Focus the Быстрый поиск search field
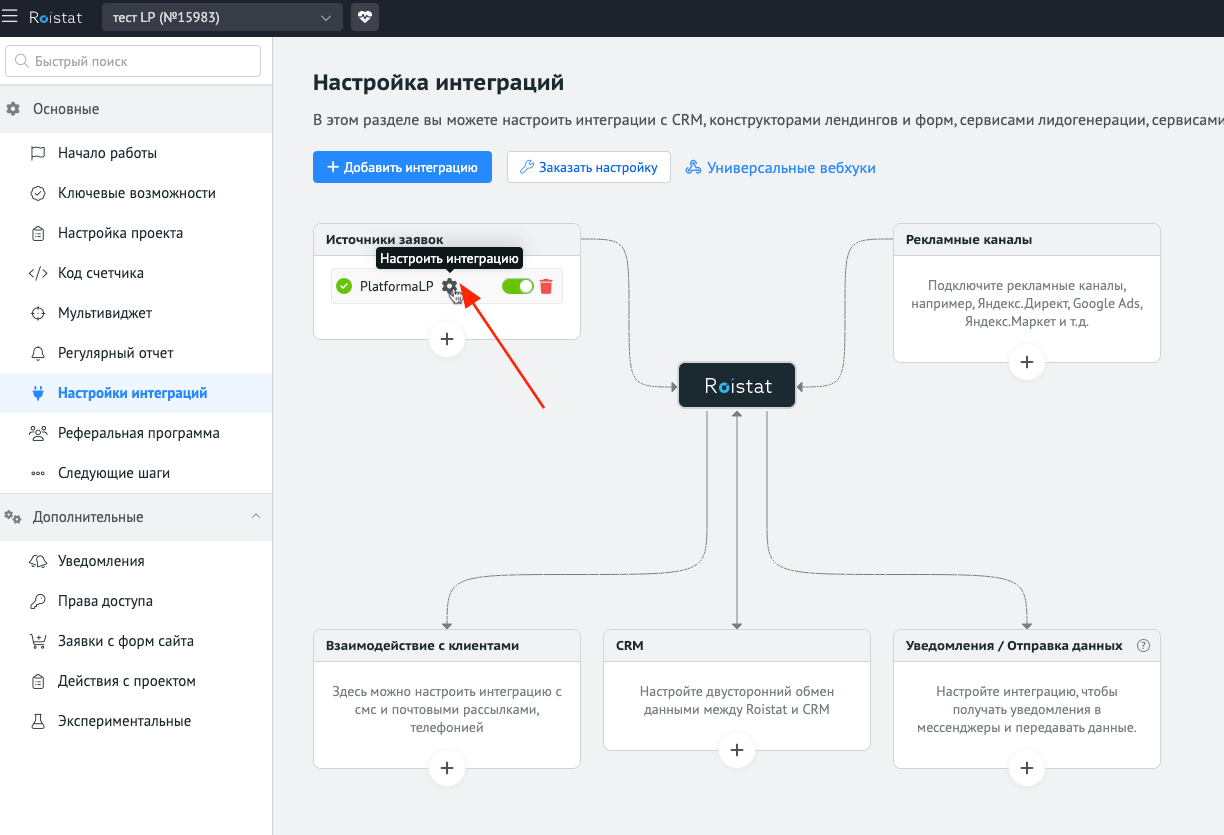This screenshot has width=1224, height=835. 133,61
